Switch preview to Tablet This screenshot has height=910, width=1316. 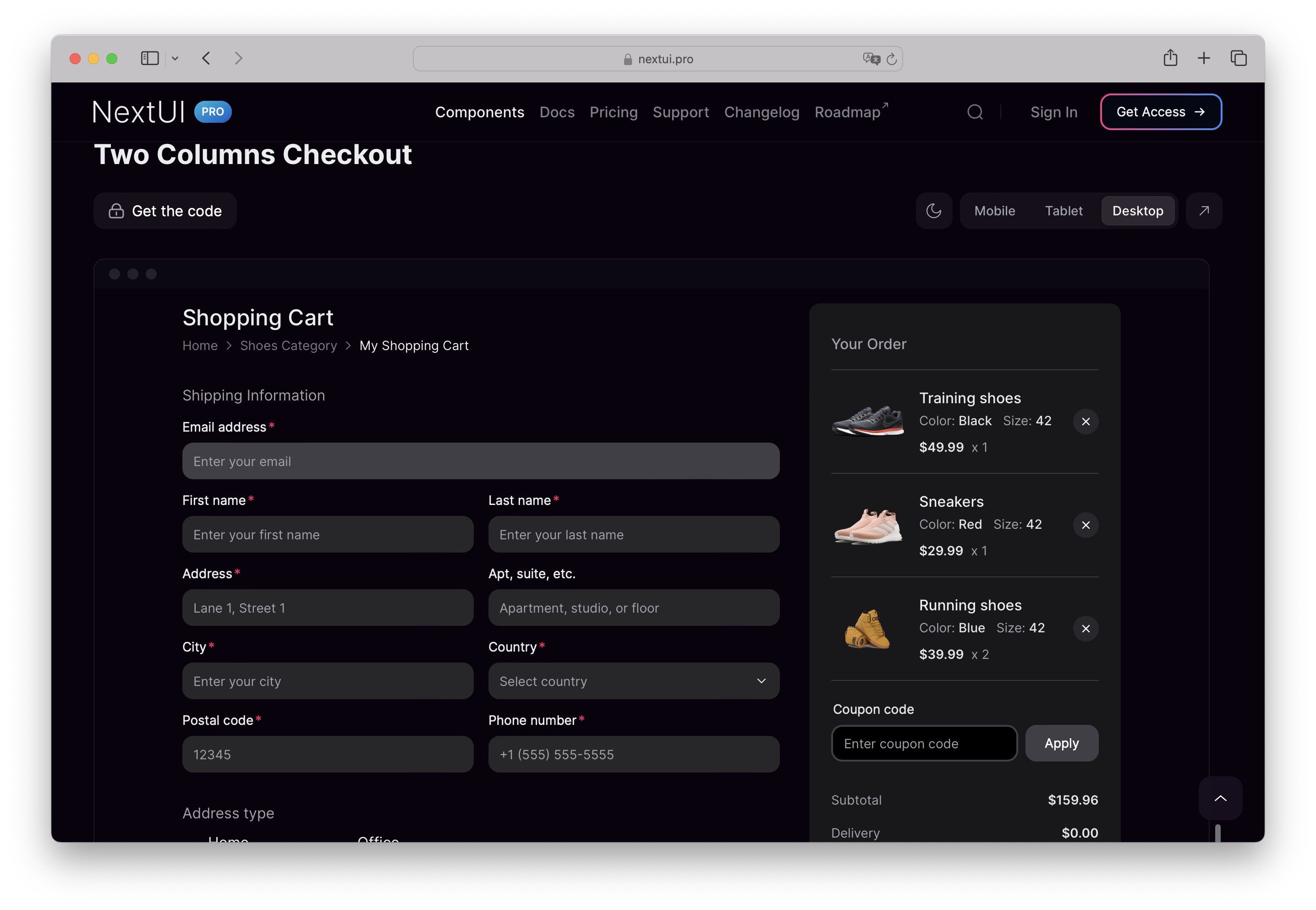click(1064, 211)
